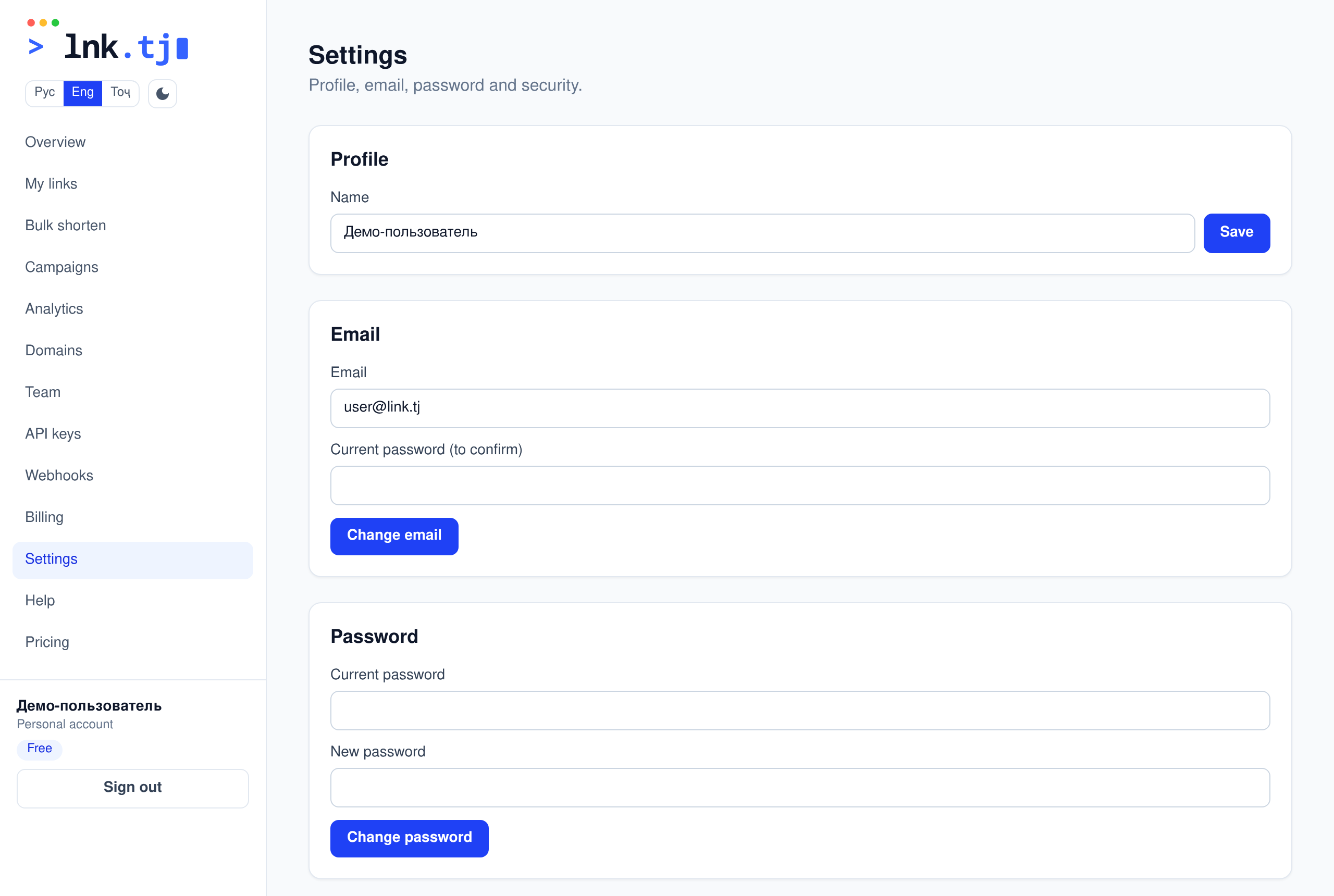
Task: Sign out of the account
Action: point(132,788)
